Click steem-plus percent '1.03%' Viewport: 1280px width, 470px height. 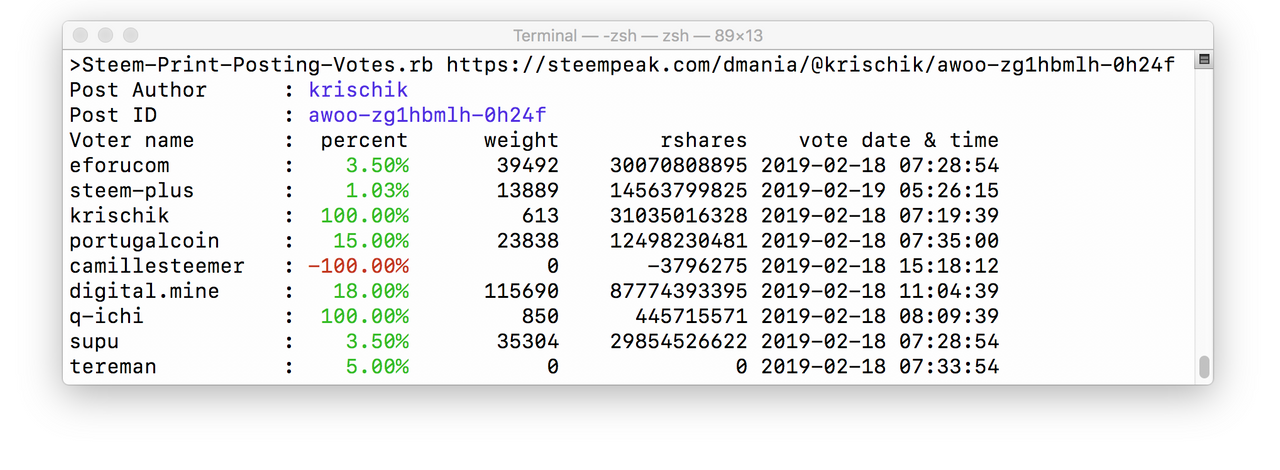(377, 190)
